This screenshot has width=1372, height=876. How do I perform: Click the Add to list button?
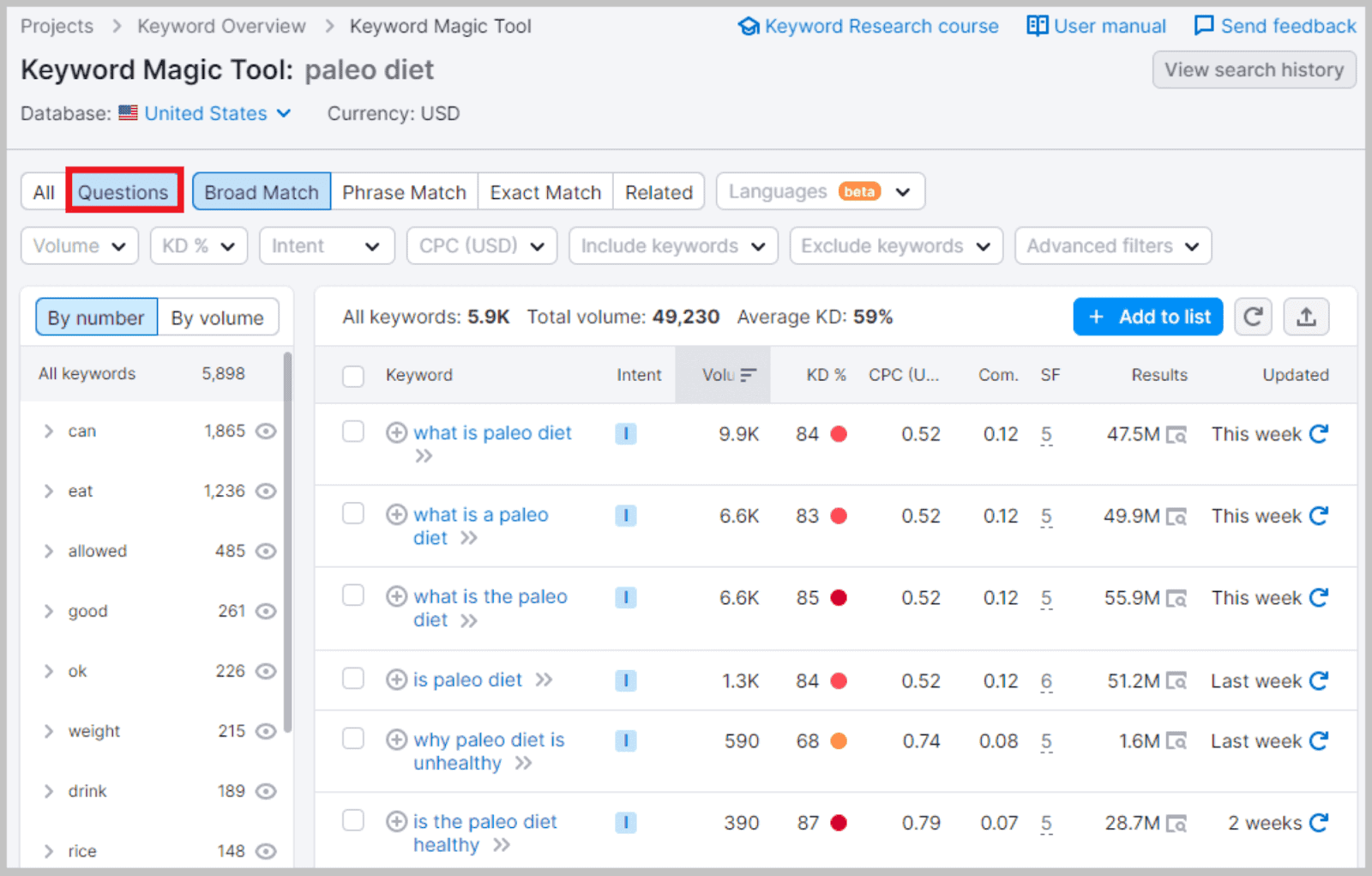(1147, 317)
